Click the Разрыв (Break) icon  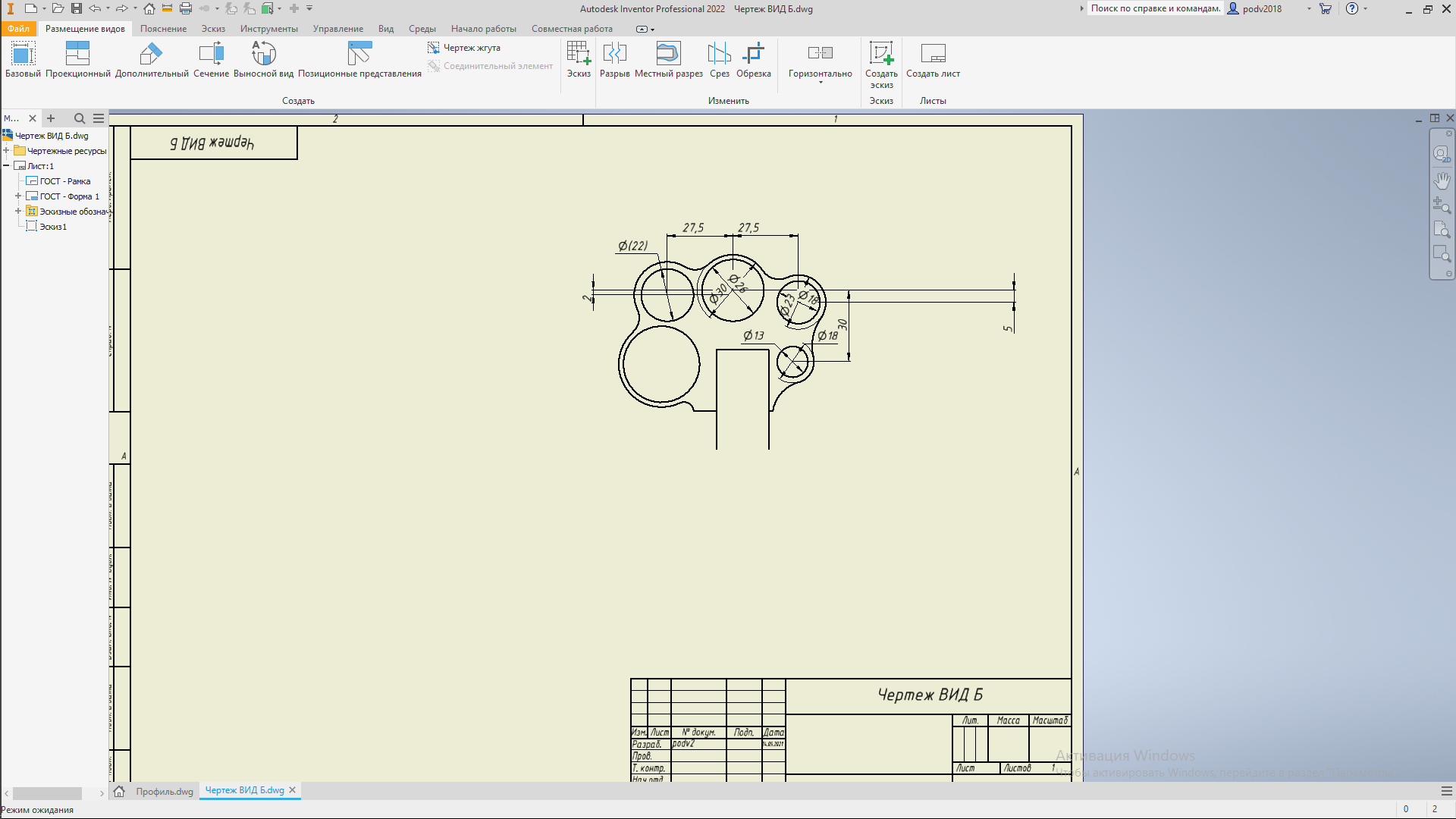tap(614, 55)
